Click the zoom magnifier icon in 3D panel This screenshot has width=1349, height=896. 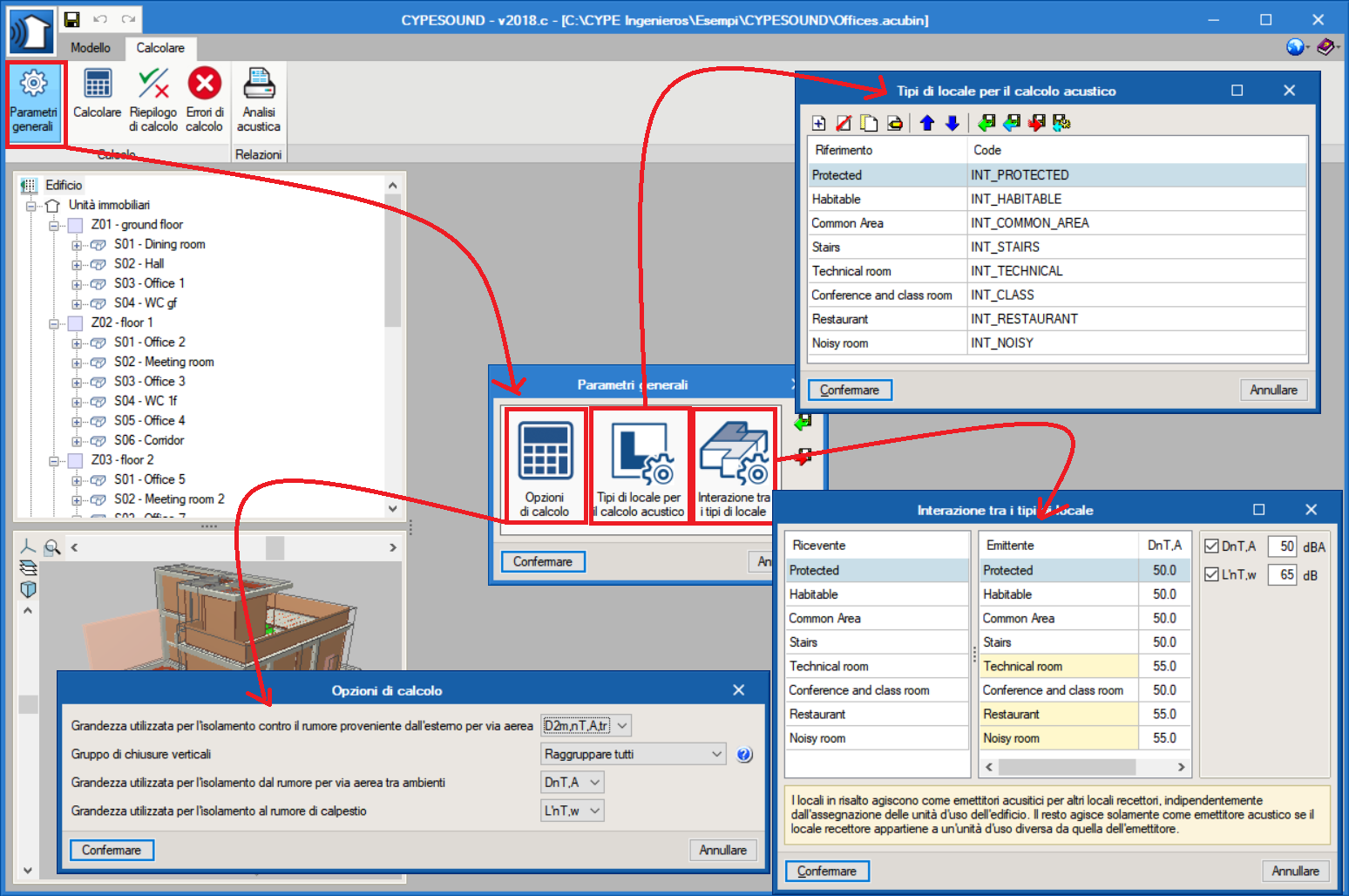tap(52, 546)
